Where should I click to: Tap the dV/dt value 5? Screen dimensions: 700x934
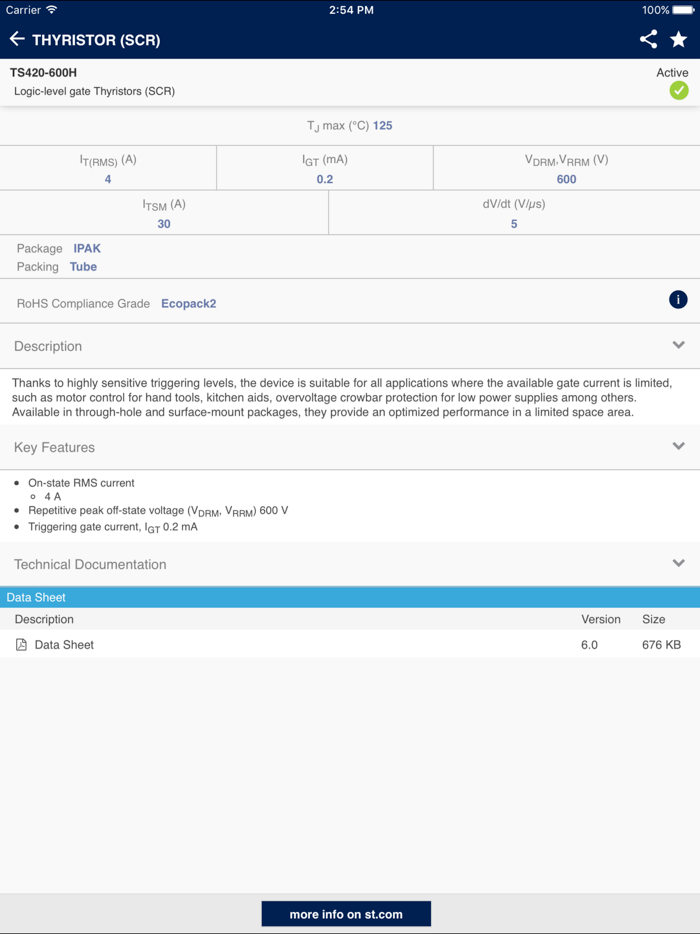[514, 224]
